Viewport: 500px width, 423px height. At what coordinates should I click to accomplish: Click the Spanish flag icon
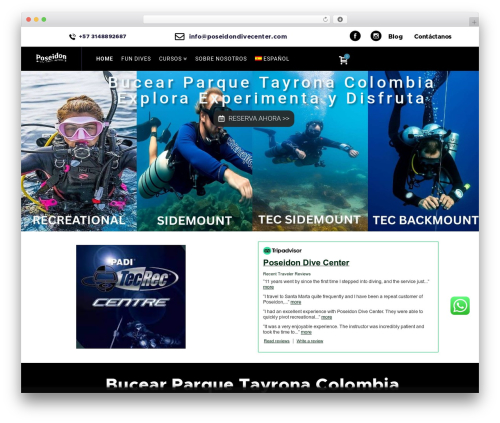click(258, 59)
